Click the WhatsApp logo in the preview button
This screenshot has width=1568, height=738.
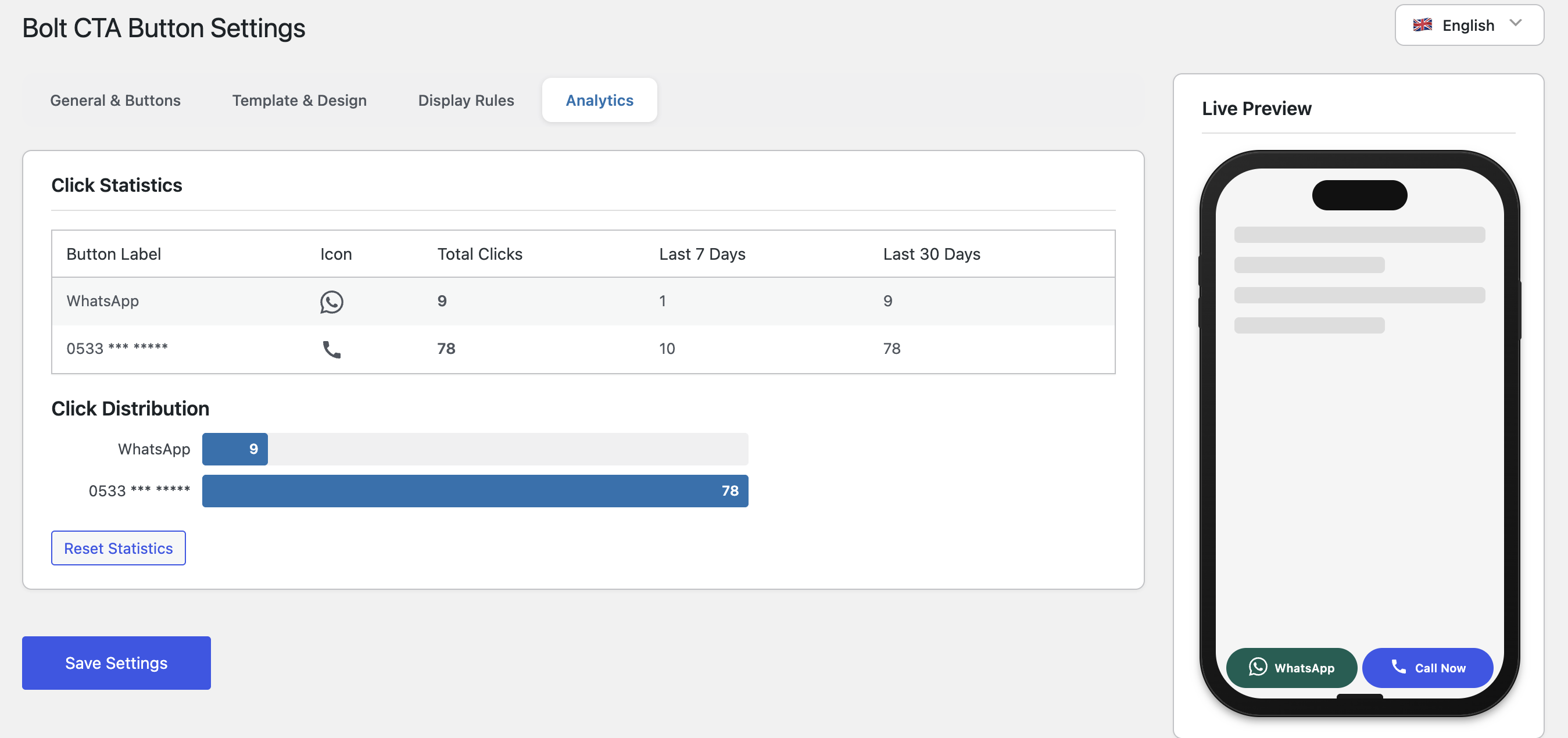click(x=1258, y=667)
